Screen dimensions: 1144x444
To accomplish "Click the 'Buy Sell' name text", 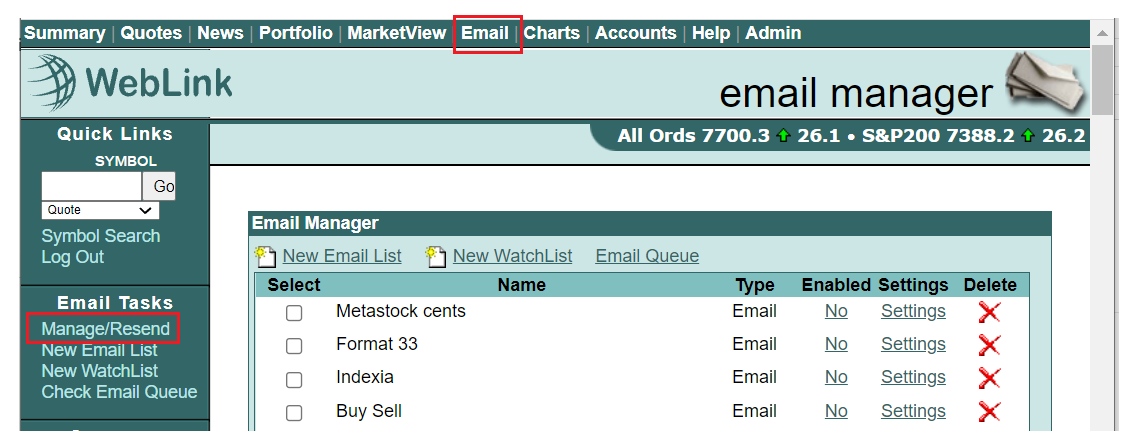I will (x=369, y=411).
